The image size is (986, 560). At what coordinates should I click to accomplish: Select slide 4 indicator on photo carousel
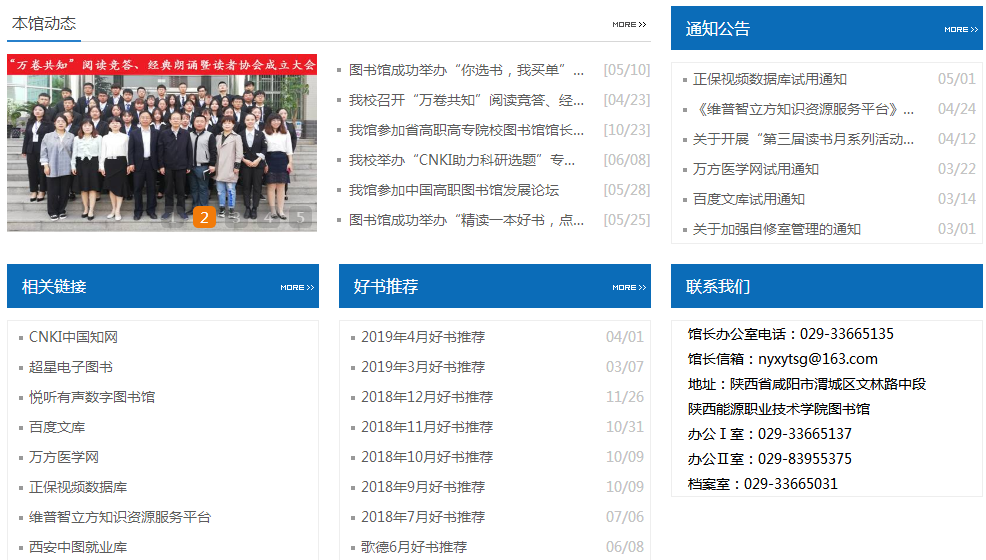[269, 218]
